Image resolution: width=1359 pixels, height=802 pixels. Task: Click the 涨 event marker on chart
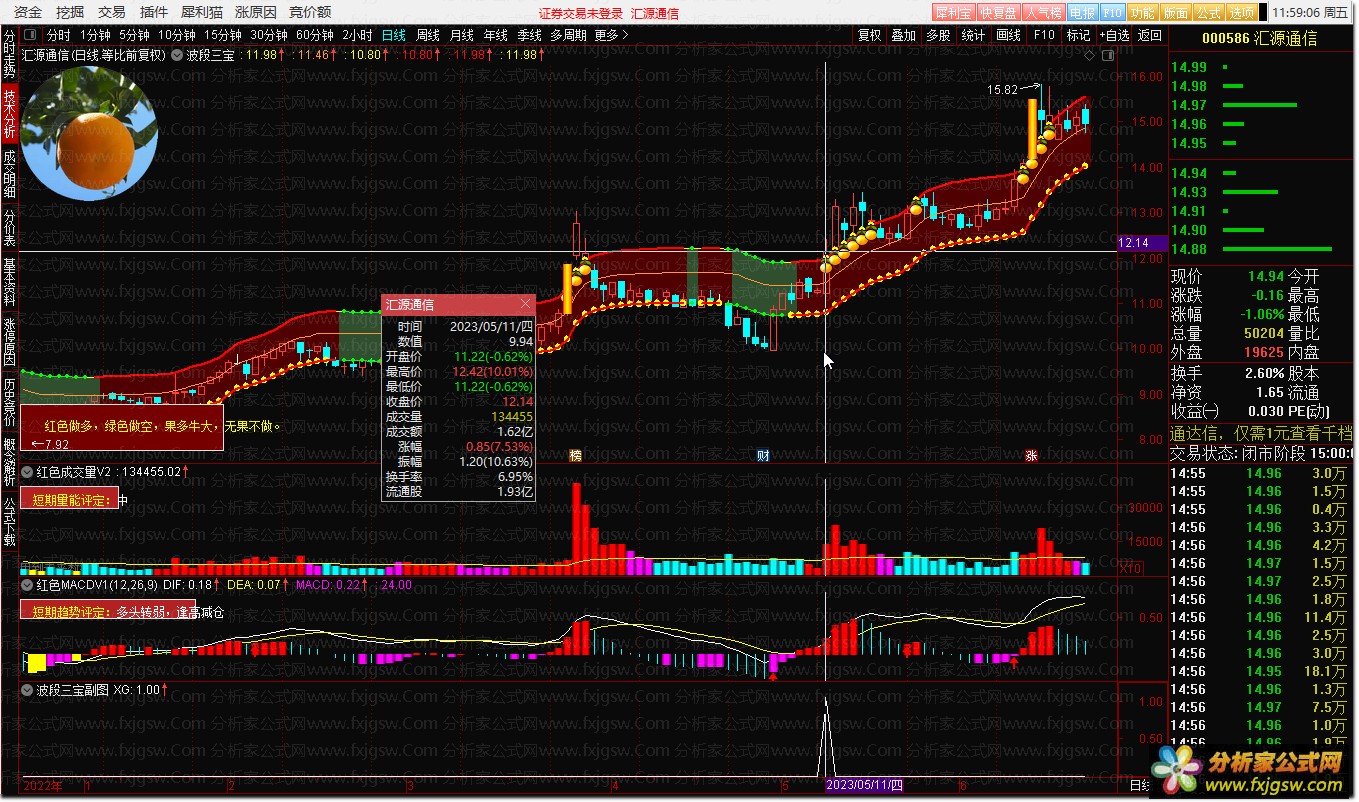tap(1031, 455)
